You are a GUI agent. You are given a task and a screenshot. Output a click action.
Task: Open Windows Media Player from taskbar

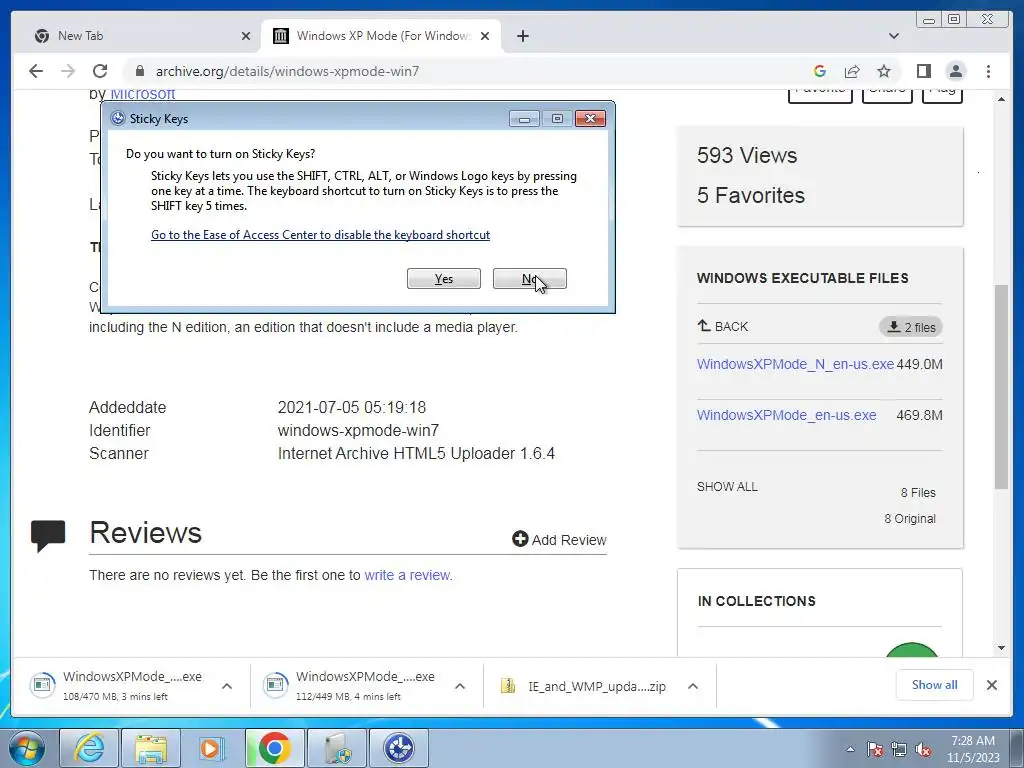pyautogui.click(x=212, y=748)
